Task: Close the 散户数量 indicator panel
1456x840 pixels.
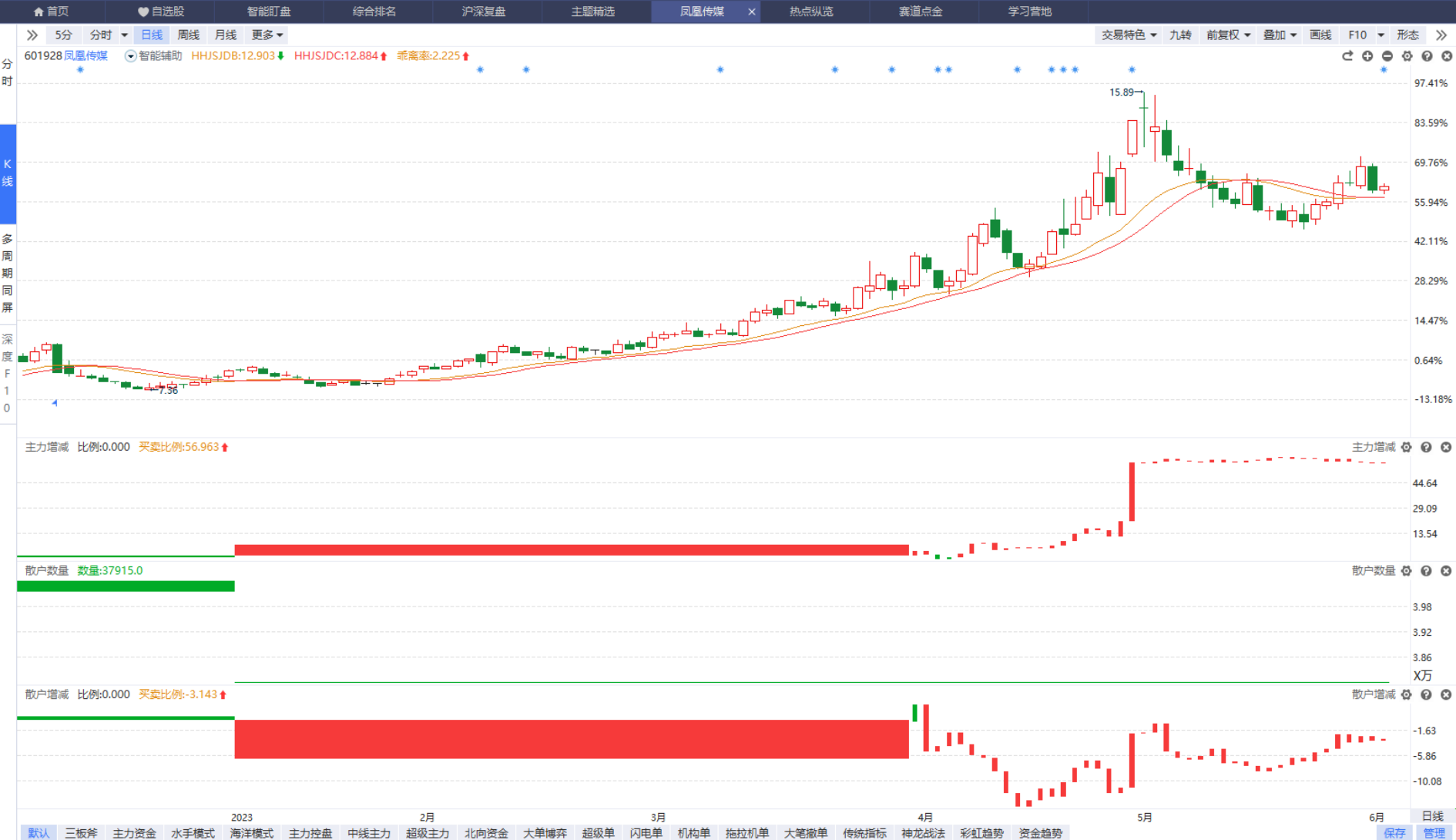Action: click(x=1446, y=571)
